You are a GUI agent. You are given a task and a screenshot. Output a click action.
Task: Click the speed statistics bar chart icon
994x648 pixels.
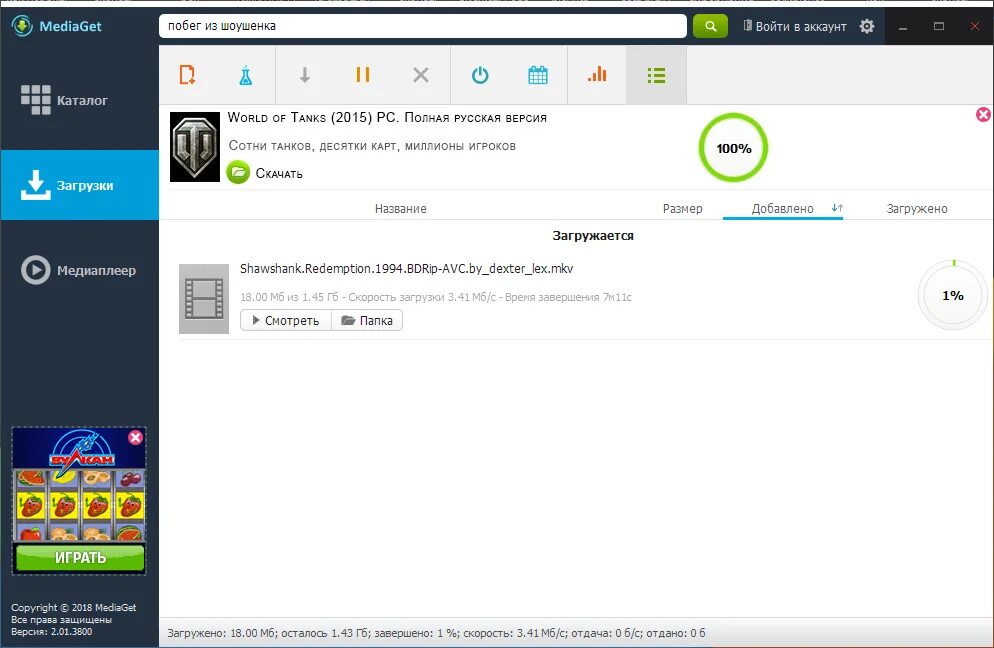click(597, 75)
